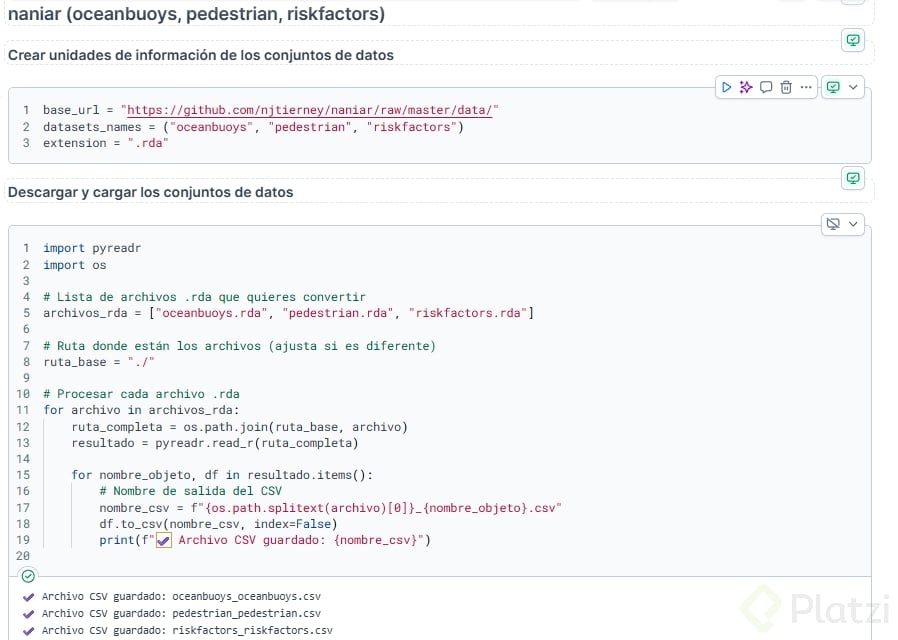Expand visibility dropdown chevron on base_url cell

(x=853, y=87)
